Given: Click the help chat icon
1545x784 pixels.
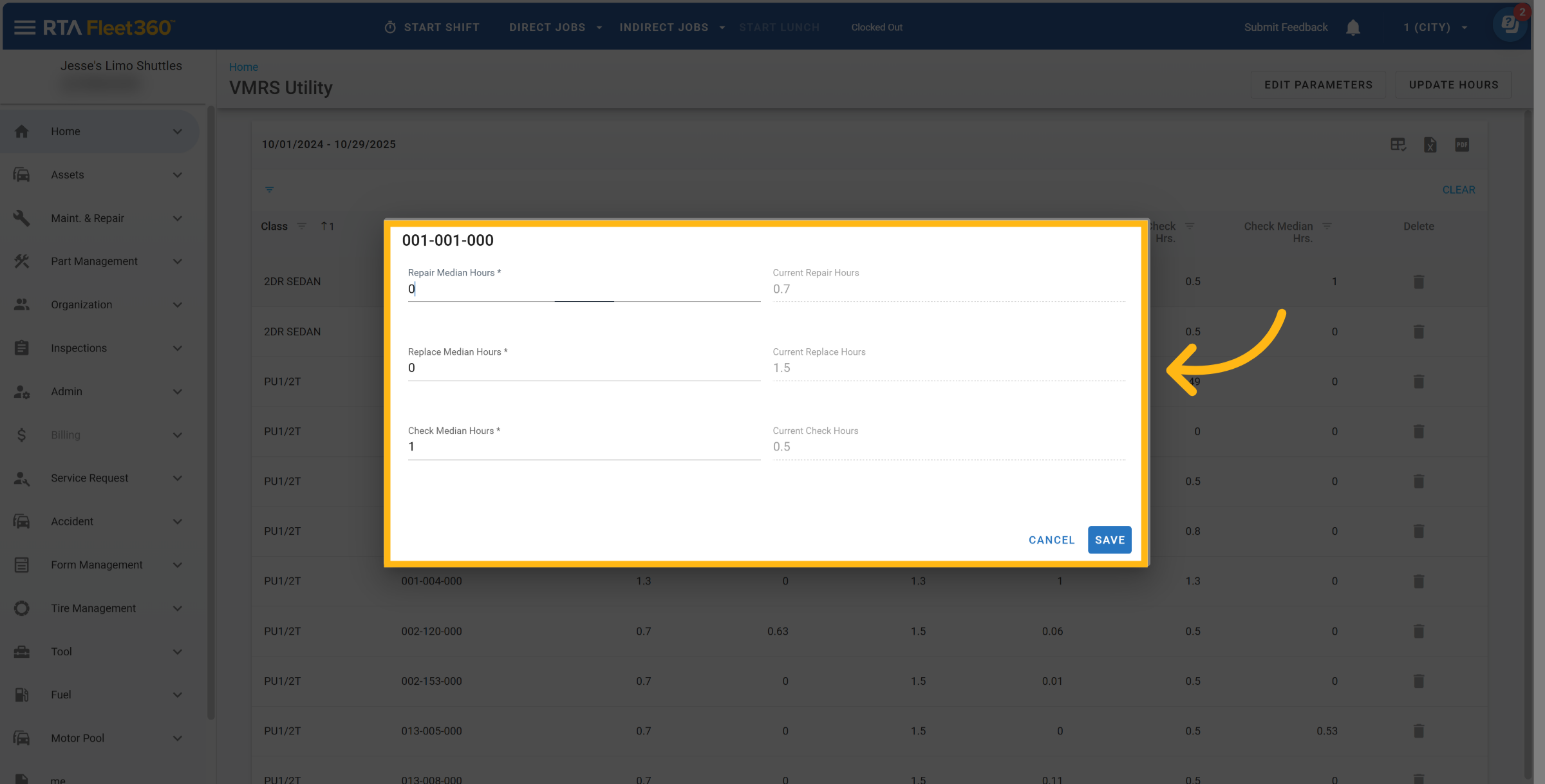Looking at the screenshot, I should [x=1509, y=26].
